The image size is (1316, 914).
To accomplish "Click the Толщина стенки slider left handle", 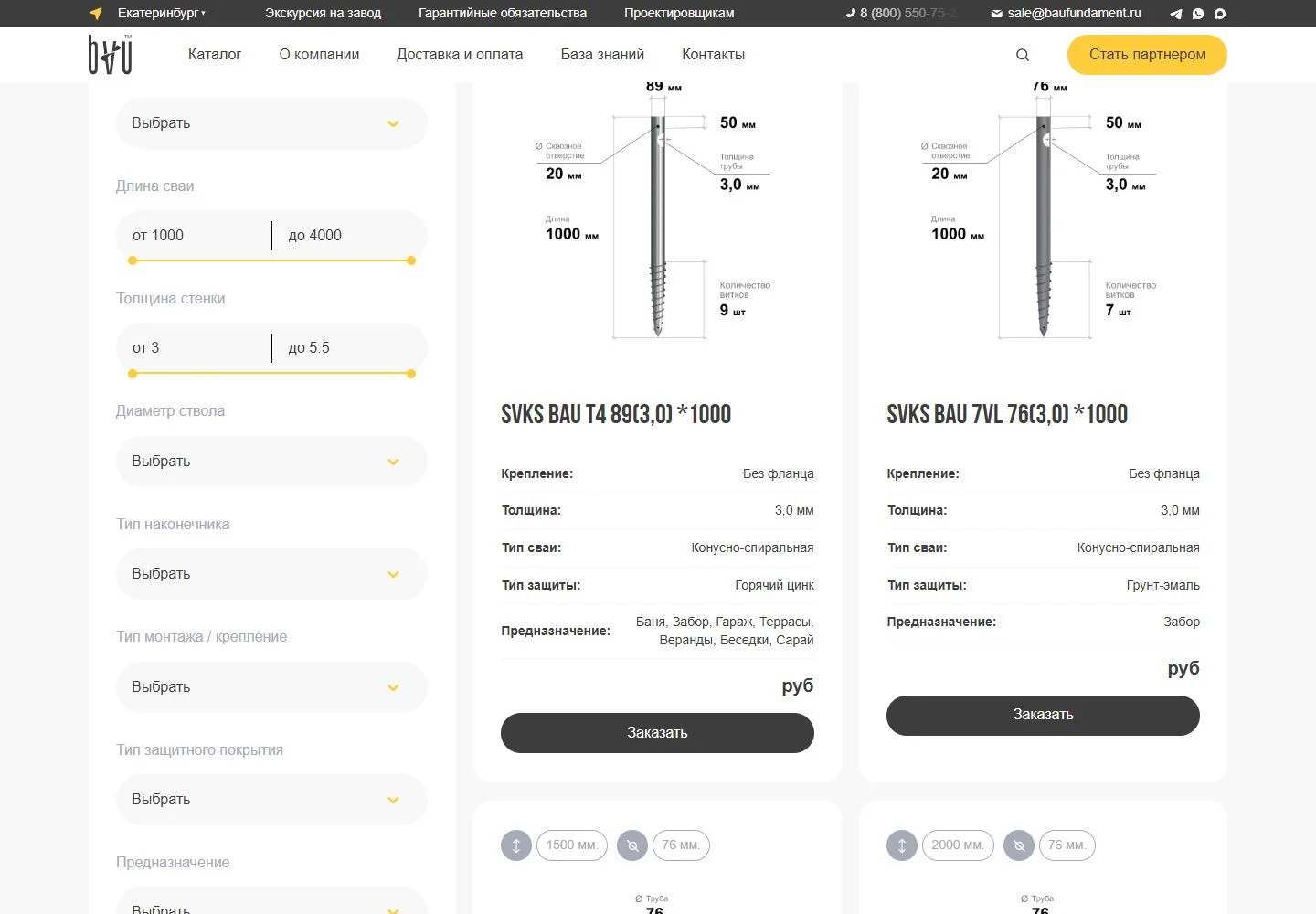I will coord(133,374).
